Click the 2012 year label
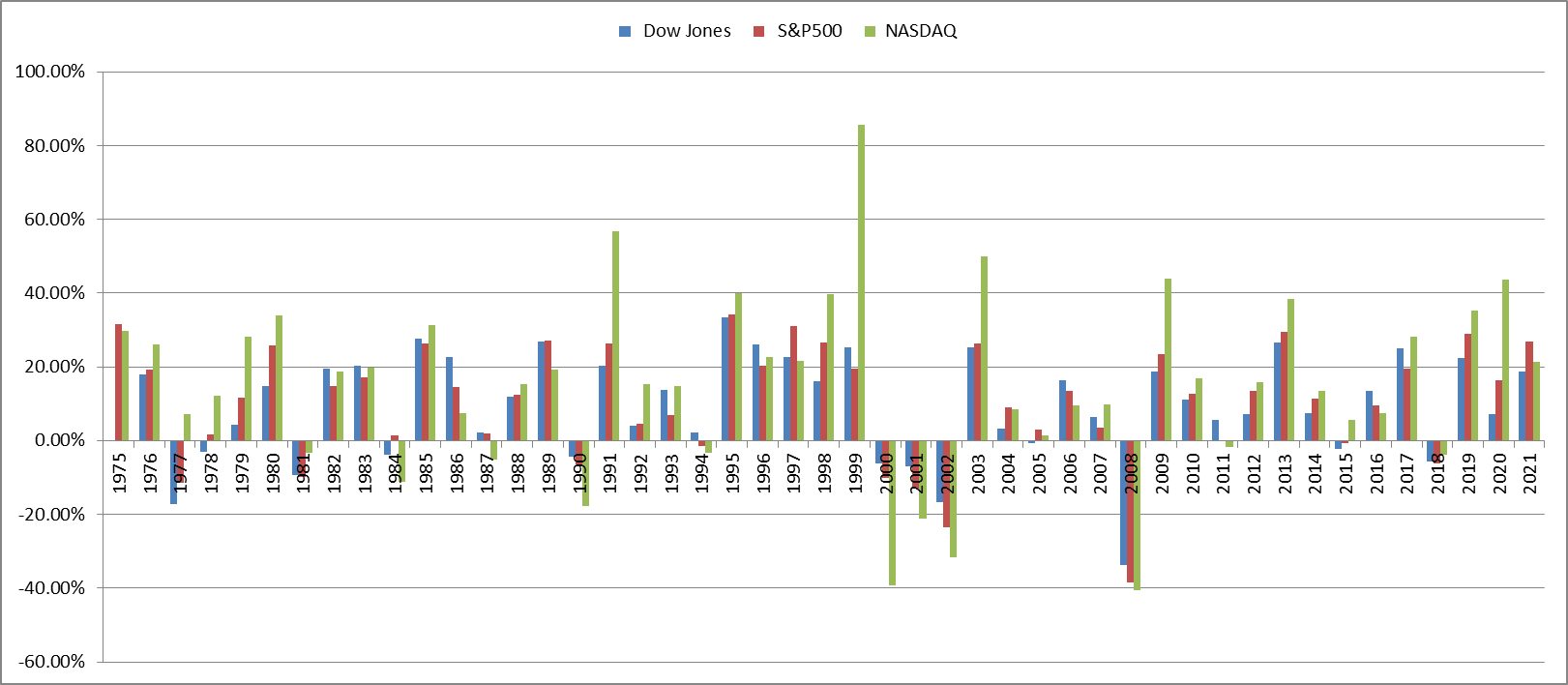Screen dimensions: 1568x685 [x=1254, y=471]
